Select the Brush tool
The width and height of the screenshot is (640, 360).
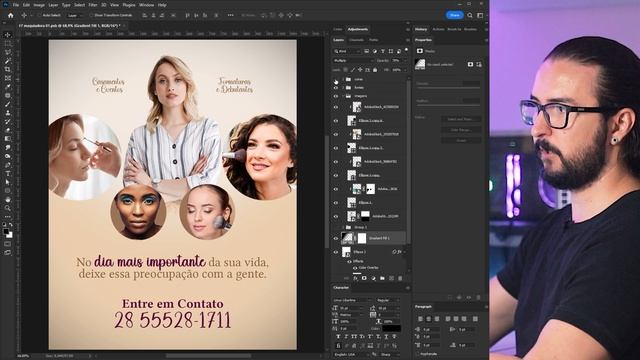pos(7,104)
